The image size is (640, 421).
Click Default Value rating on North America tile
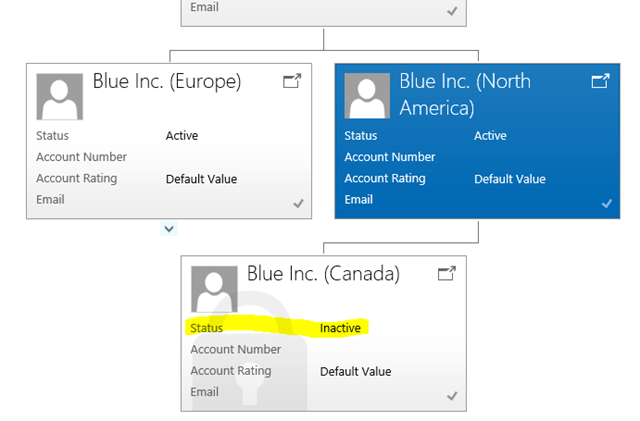(509, 179)
